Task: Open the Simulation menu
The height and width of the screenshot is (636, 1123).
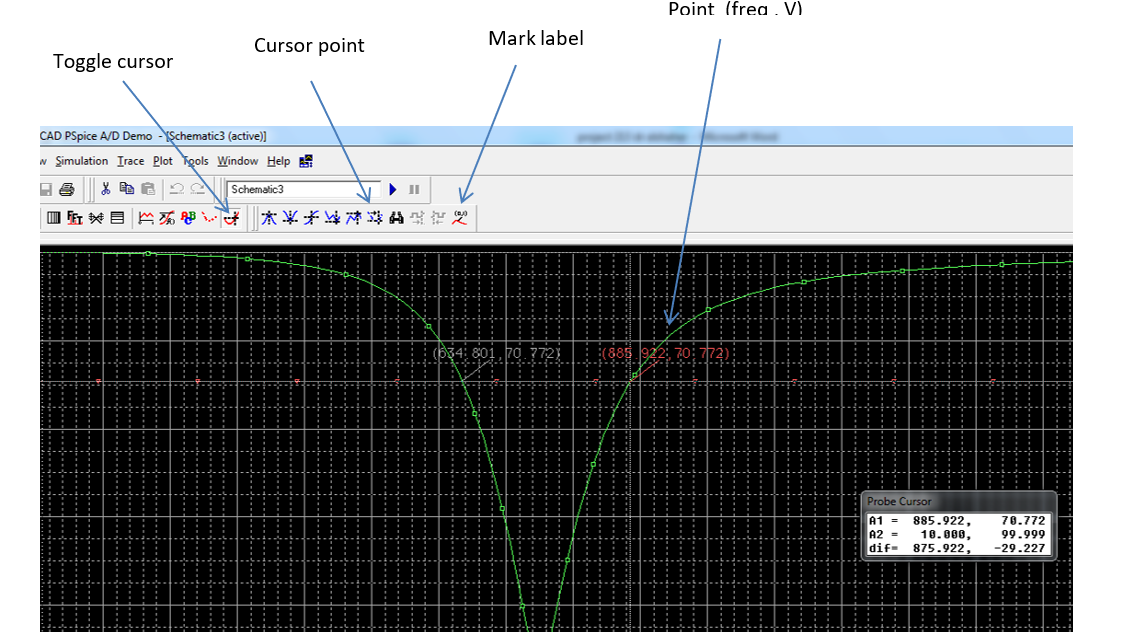Action: coord(81,160)
